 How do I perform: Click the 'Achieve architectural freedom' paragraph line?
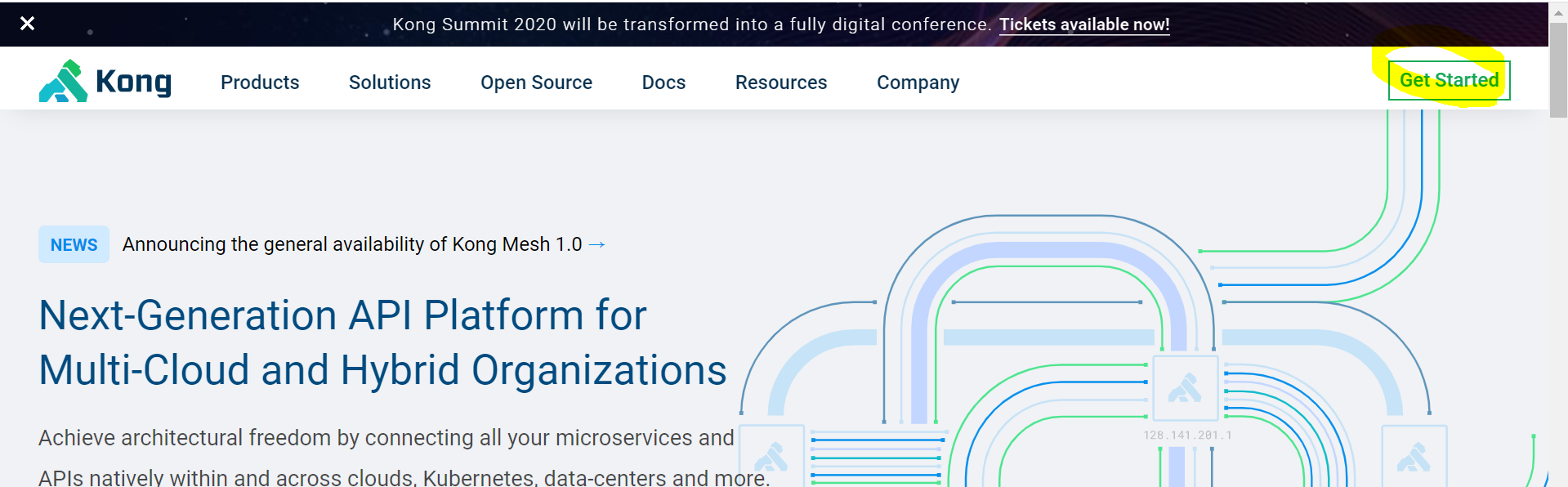[x=386, y=438]
